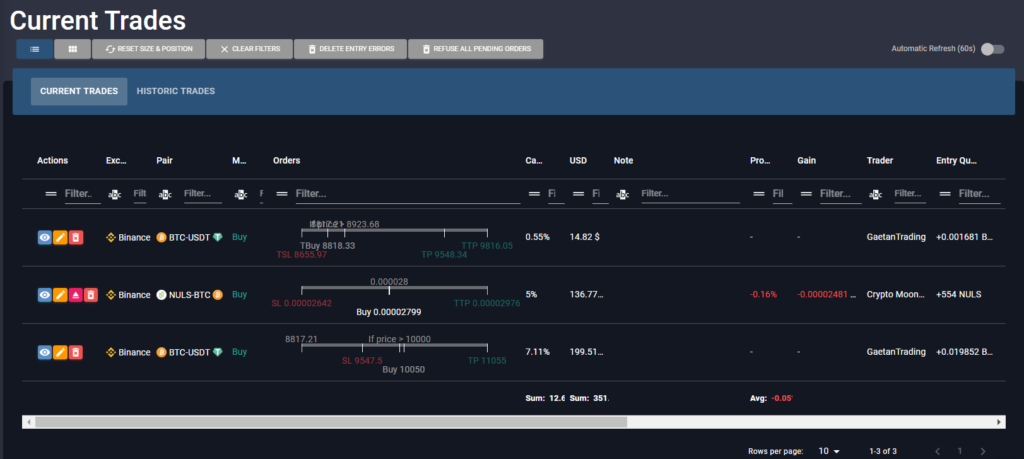
Task: Delete the 0.55% capital BTC-USDT trade
Action: coord(76,238)
